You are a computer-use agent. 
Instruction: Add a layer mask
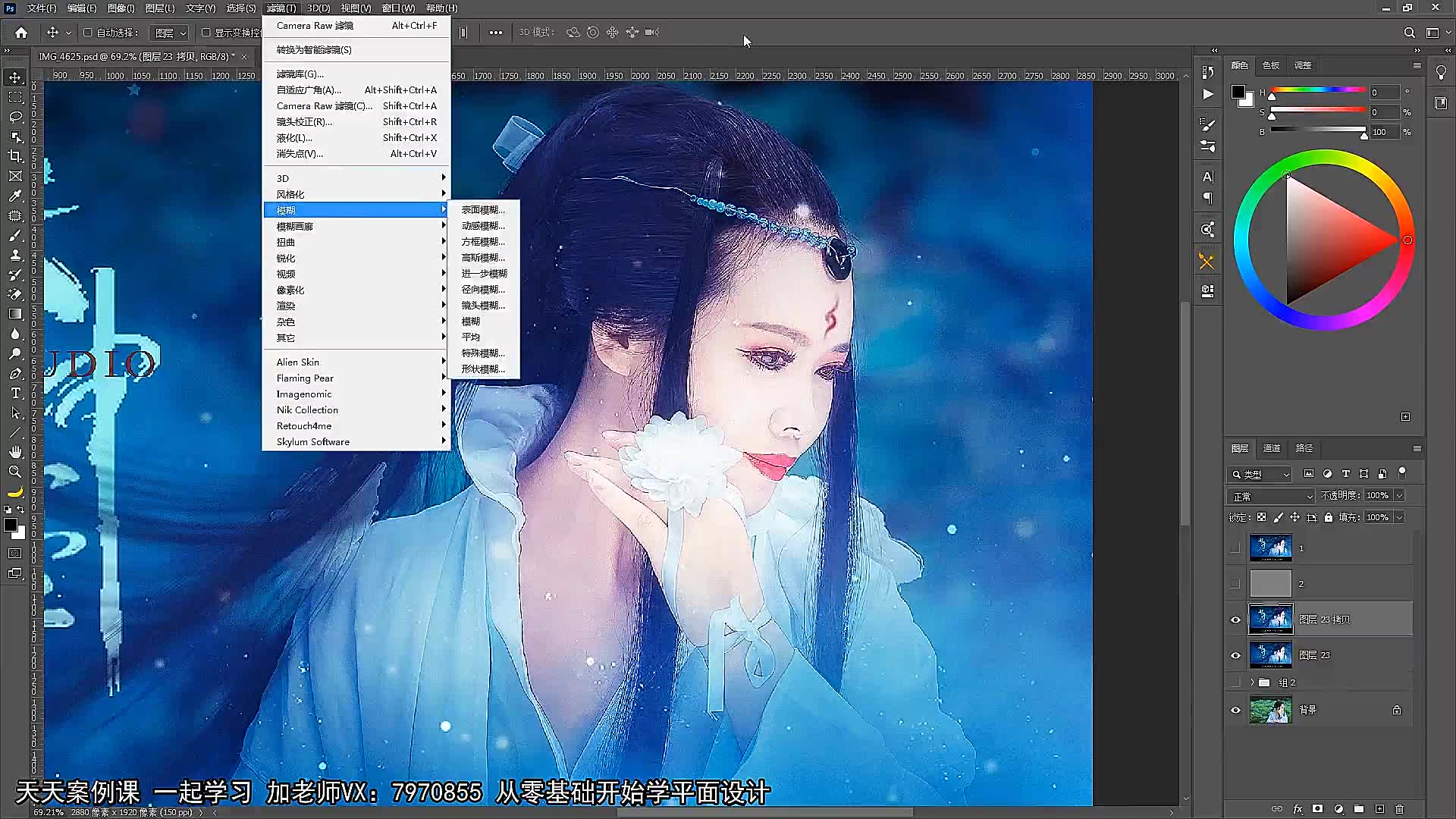[x=1318, y=809]
